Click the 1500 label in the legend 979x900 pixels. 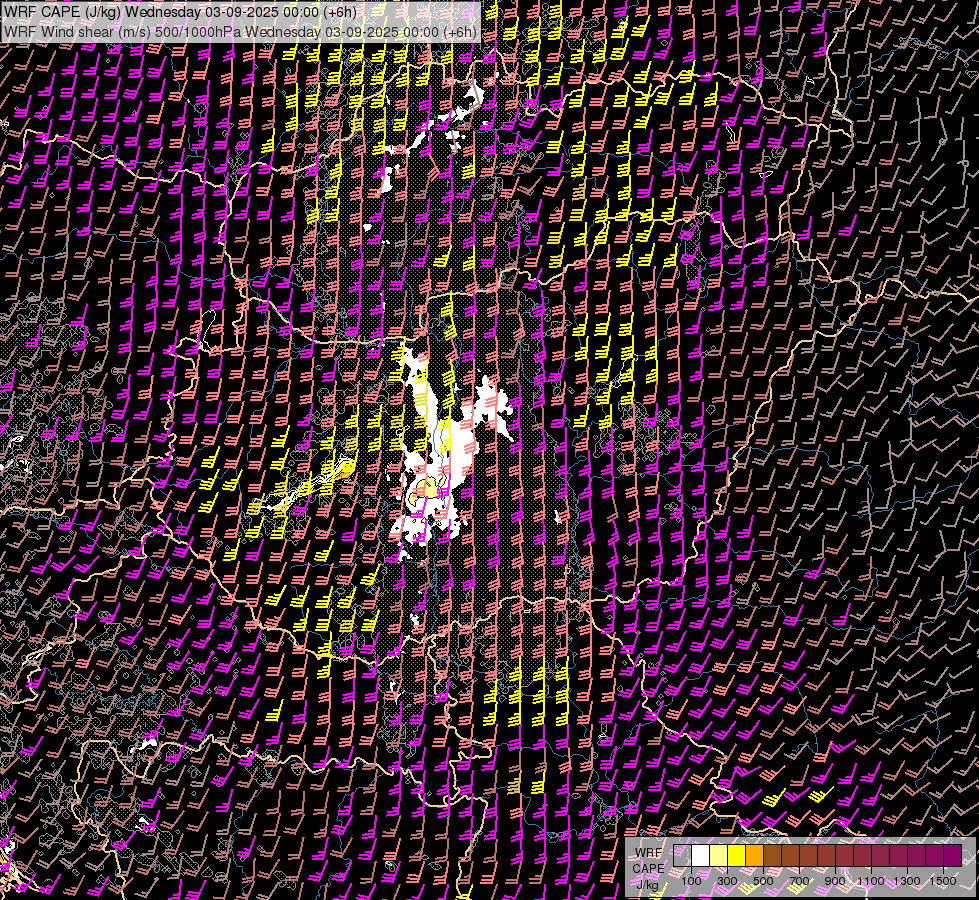(943, 881)
